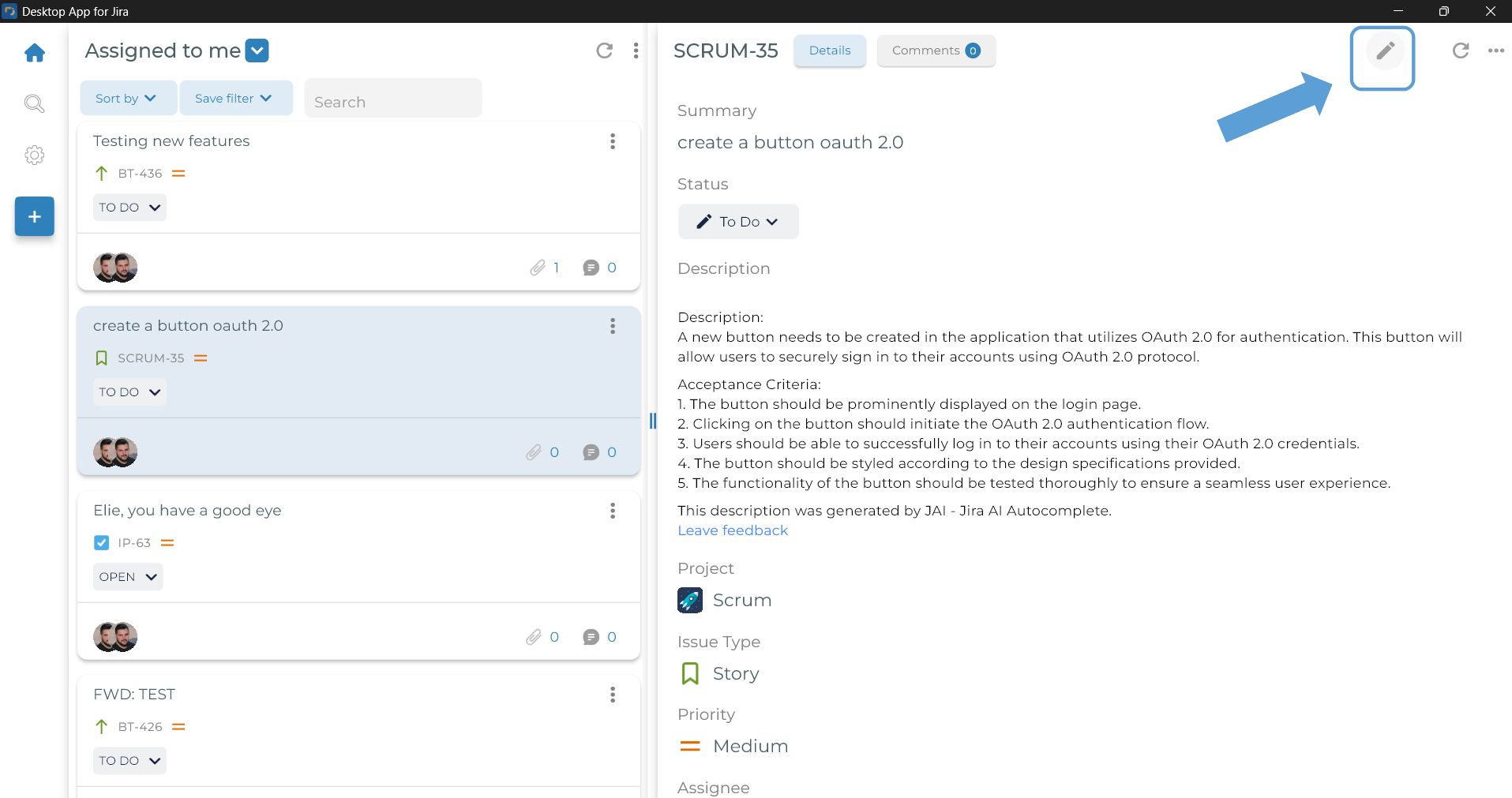Open the search magnifier in sidebar
This screenshot has height=798, width=1512.
click(x=34, y=103)
